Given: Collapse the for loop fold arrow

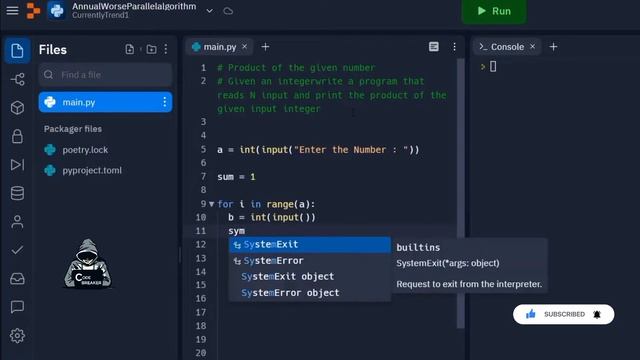Looking at the screenshot, I should (x=211, y=204).
